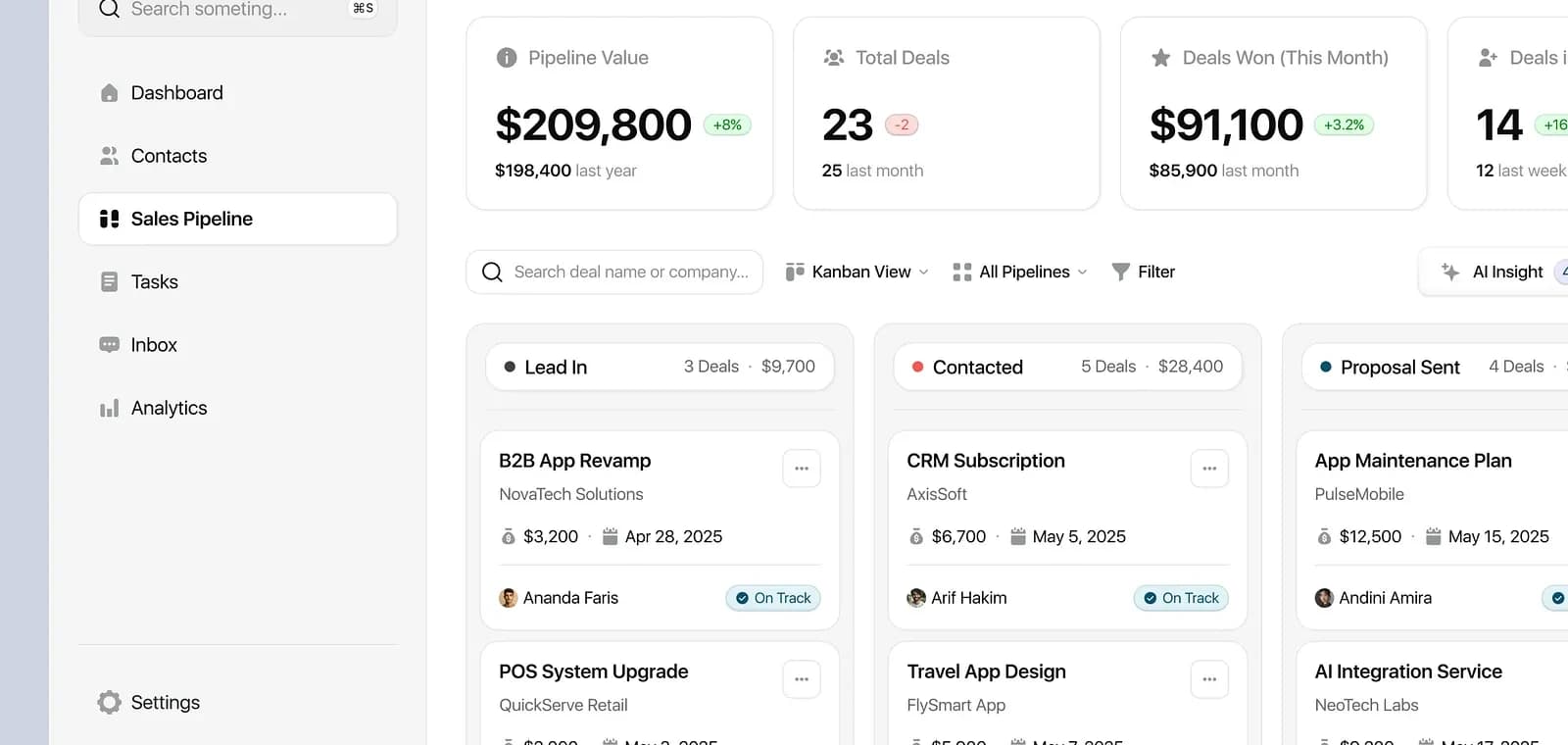1568x745 pixels.
Task: Click the Total Deals group icon
Action: [834, 58]
